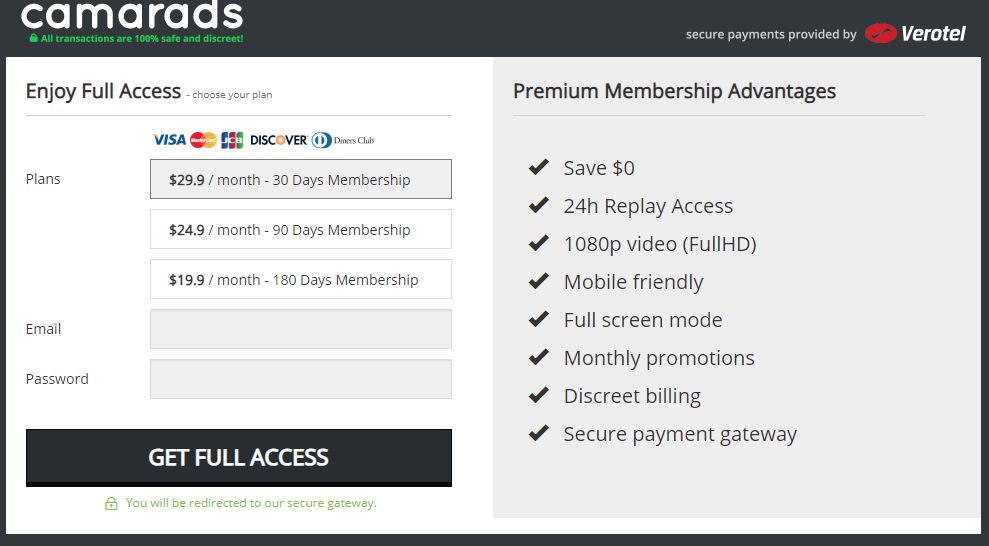Choose the $19.9 180 Days Membership plan
This screenshot has height=546, width=989.
301,279
